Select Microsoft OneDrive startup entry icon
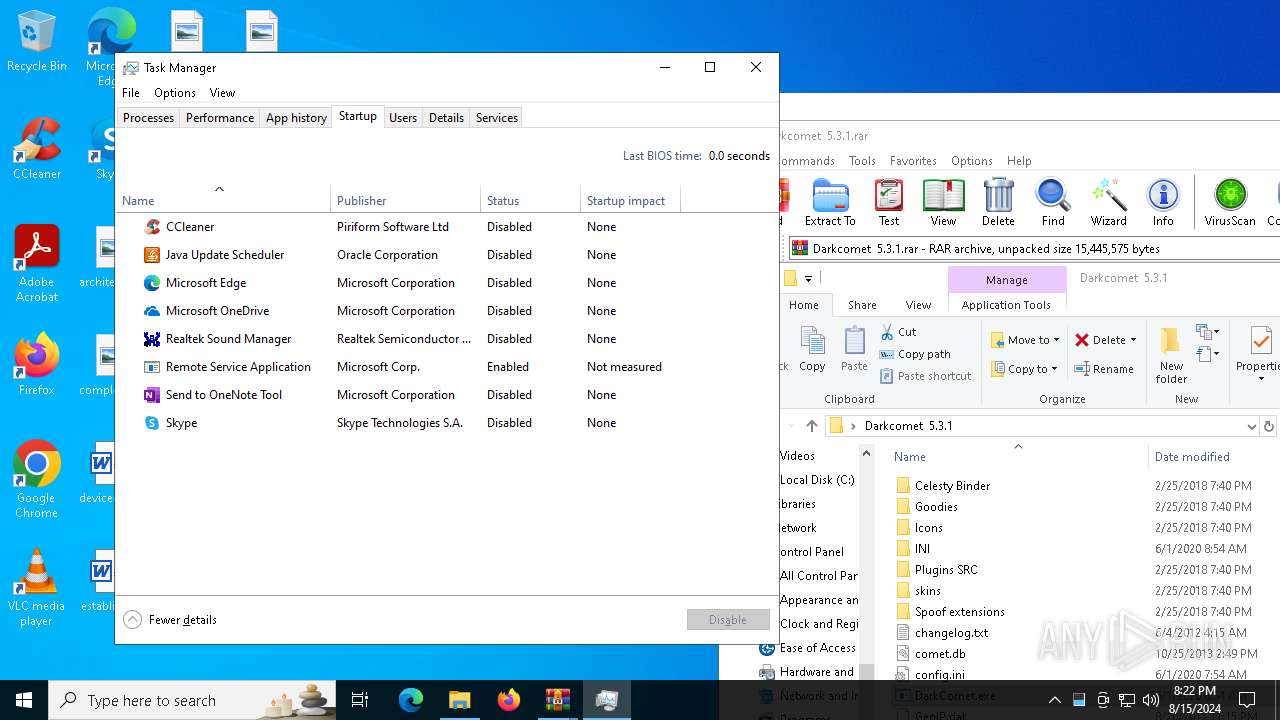 152,311
